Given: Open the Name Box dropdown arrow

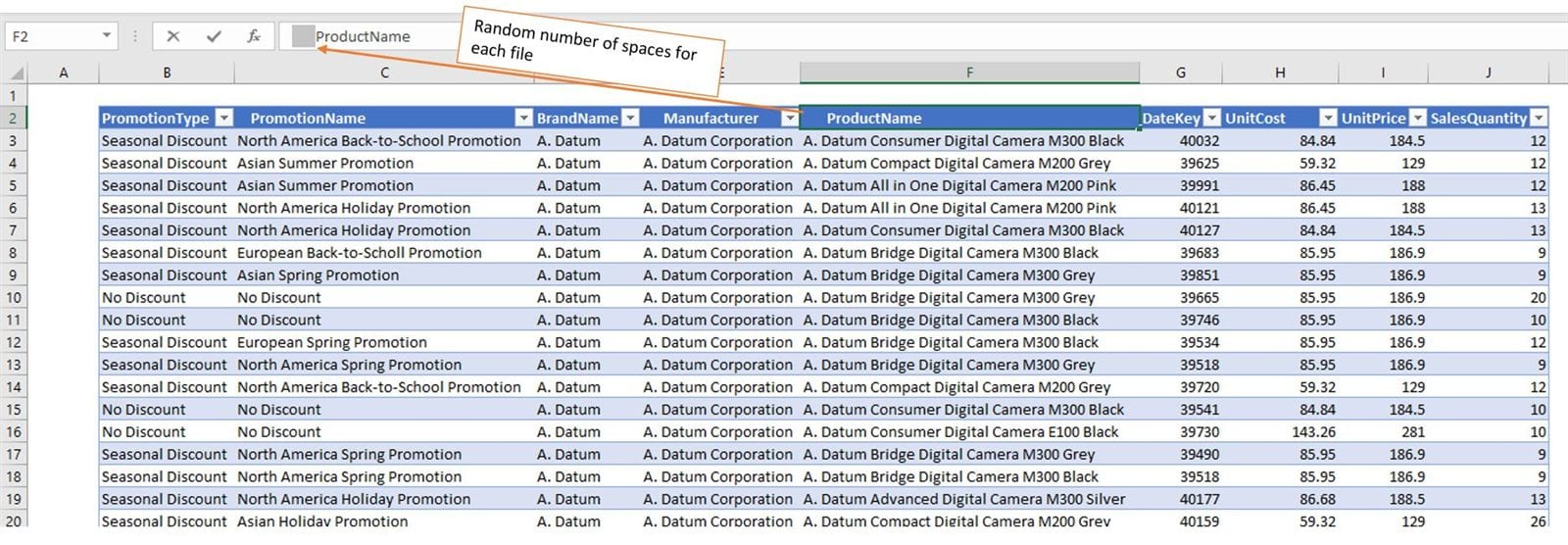Looking at the screenshot, I should tap(107, 36).
